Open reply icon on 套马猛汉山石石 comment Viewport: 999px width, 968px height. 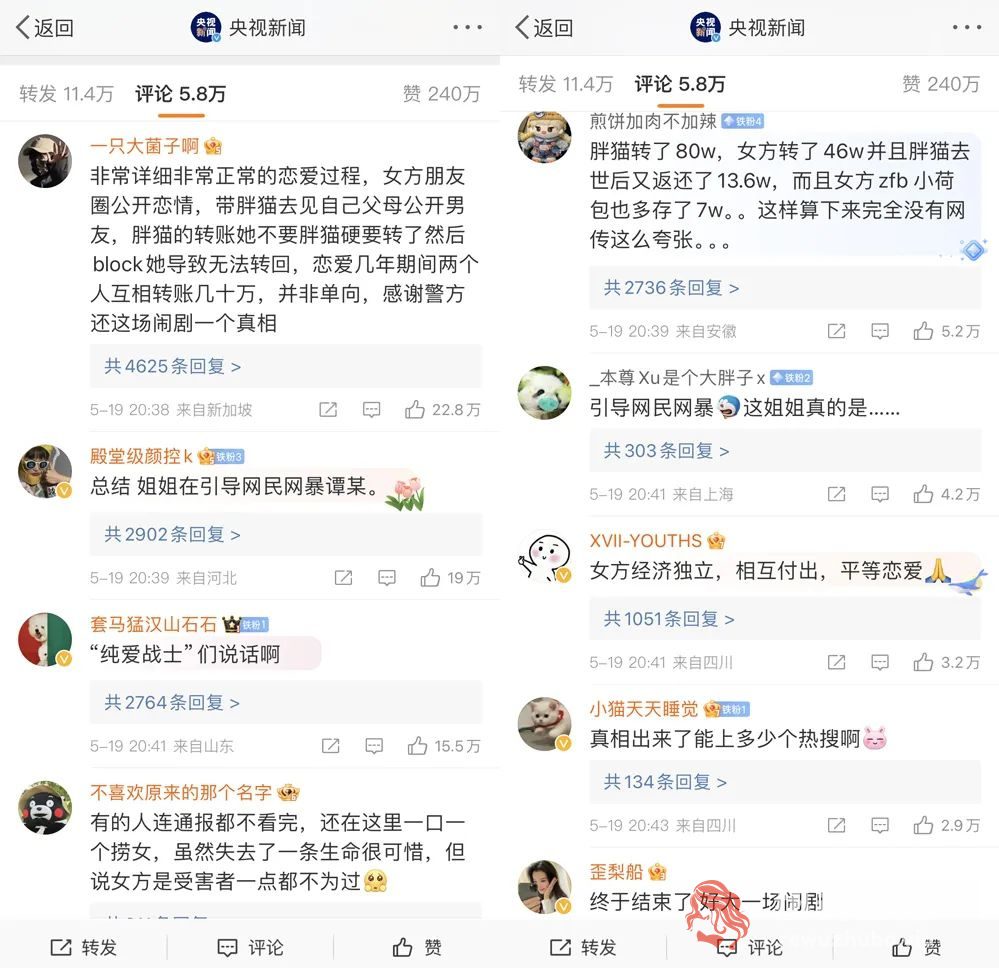coord(374,746)
